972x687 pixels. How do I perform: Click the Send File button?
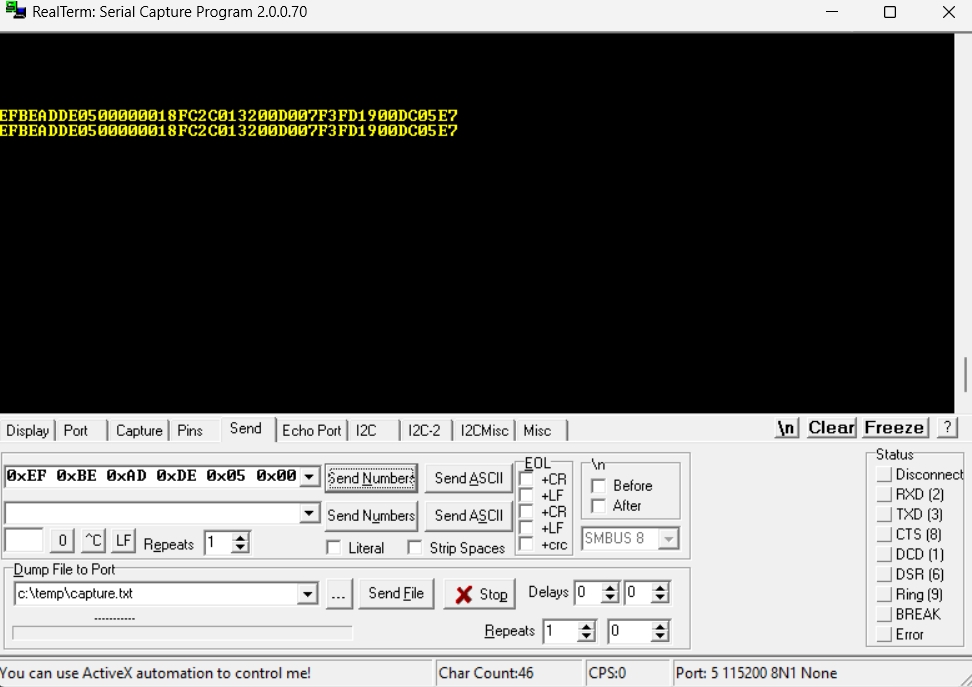pos(396,593)
